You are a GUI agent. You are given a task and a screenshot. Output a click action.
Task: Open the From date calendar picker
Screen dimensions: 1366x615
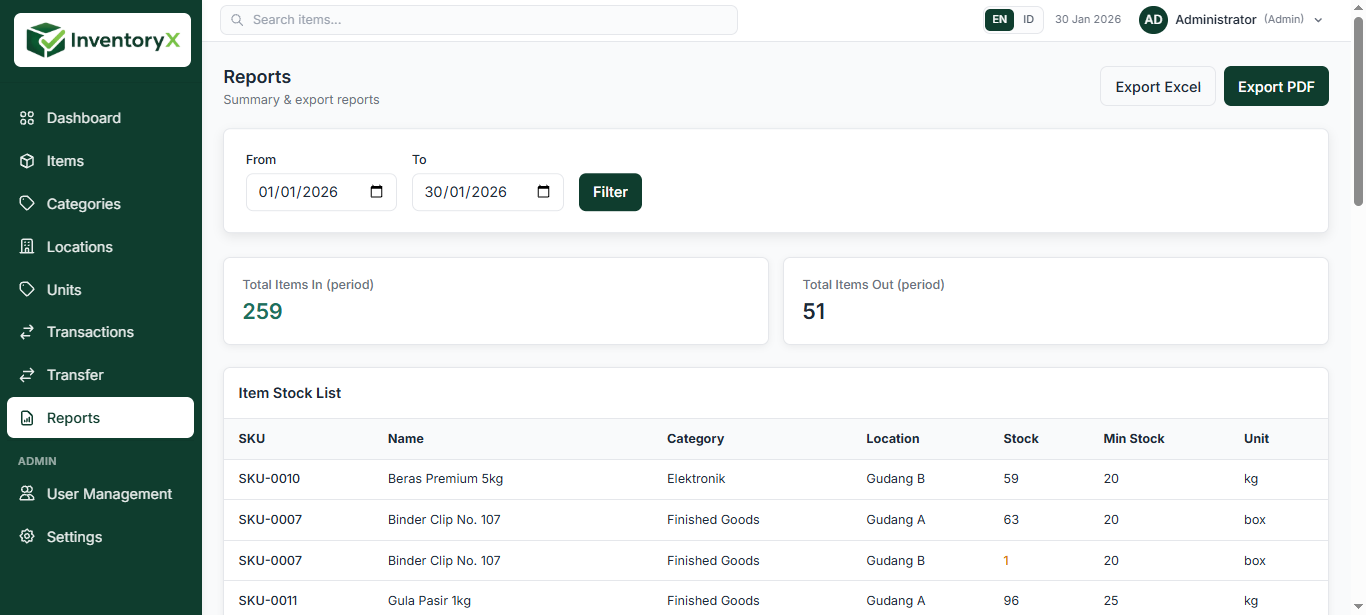[x=377, y=192]
